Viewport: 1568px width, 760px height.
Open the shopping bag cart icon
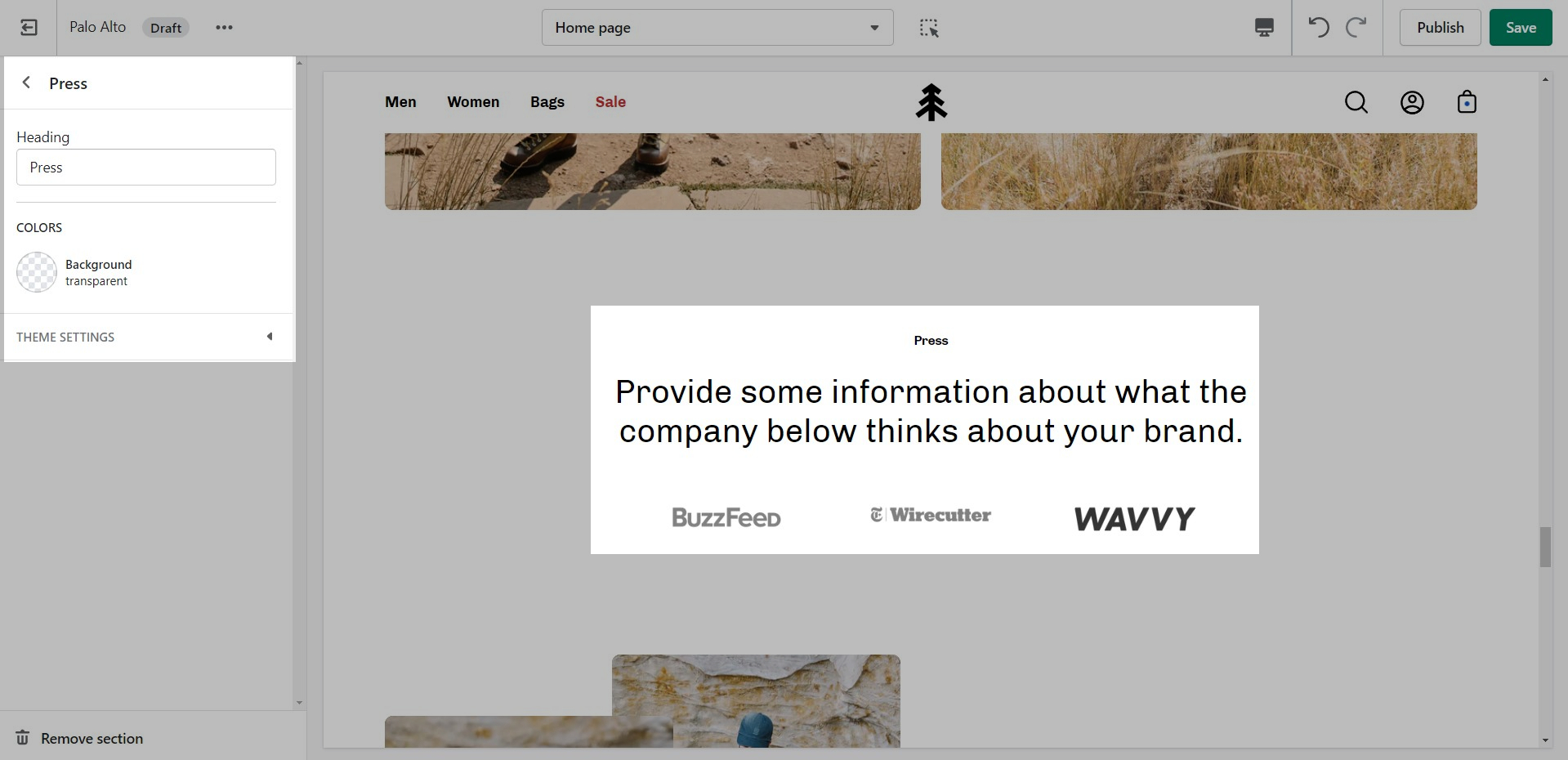[1467, 102]
